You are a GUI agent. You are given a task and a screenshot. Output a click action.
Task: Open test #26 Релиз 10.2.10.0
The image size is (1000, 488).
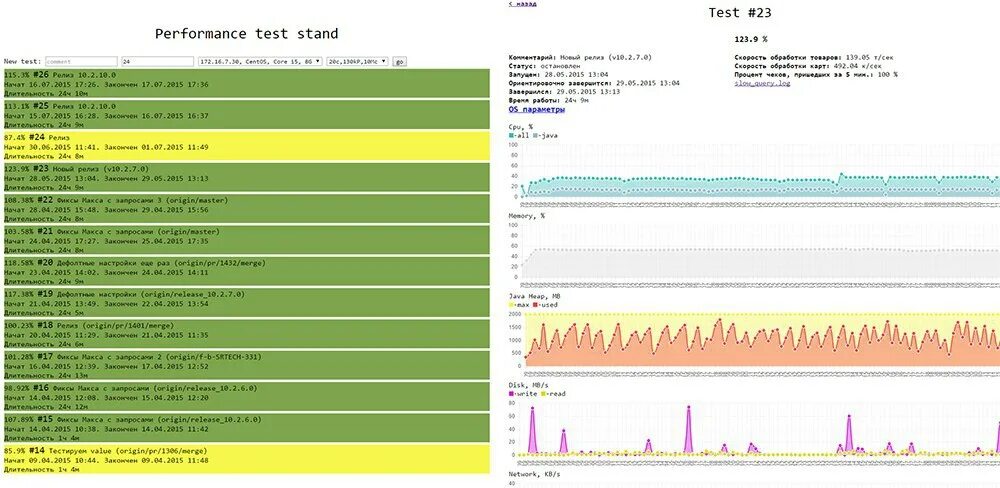click(246, 83)
